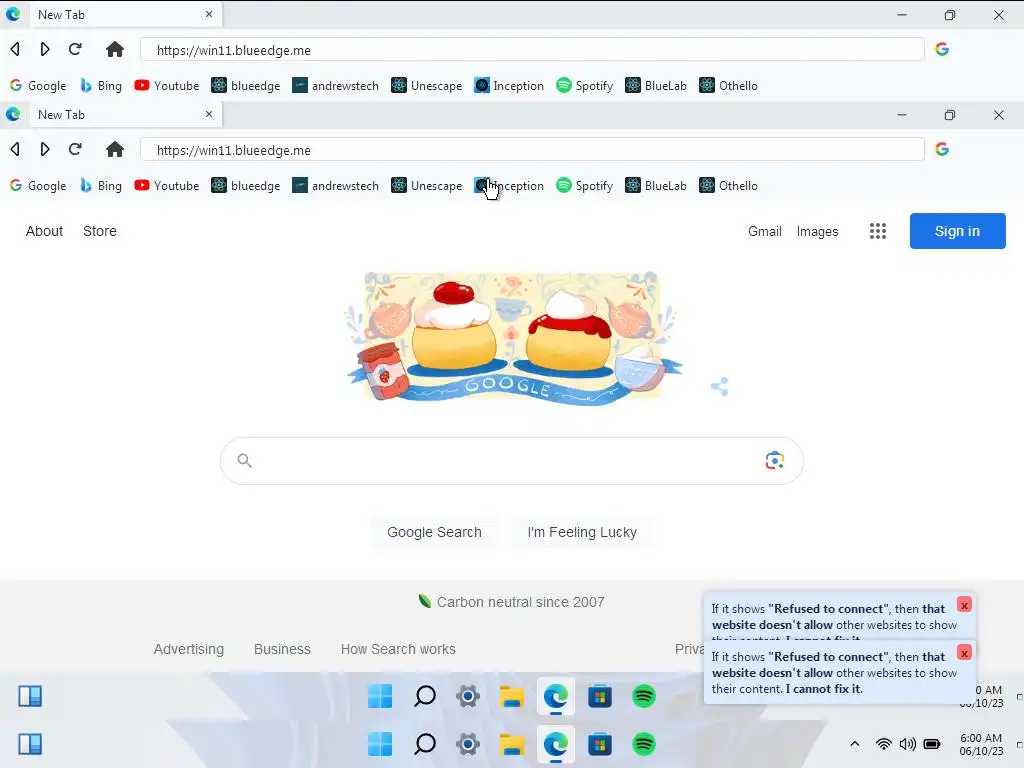
Task: Open Edge on the bottom taskbar
Action: (556, 744)
